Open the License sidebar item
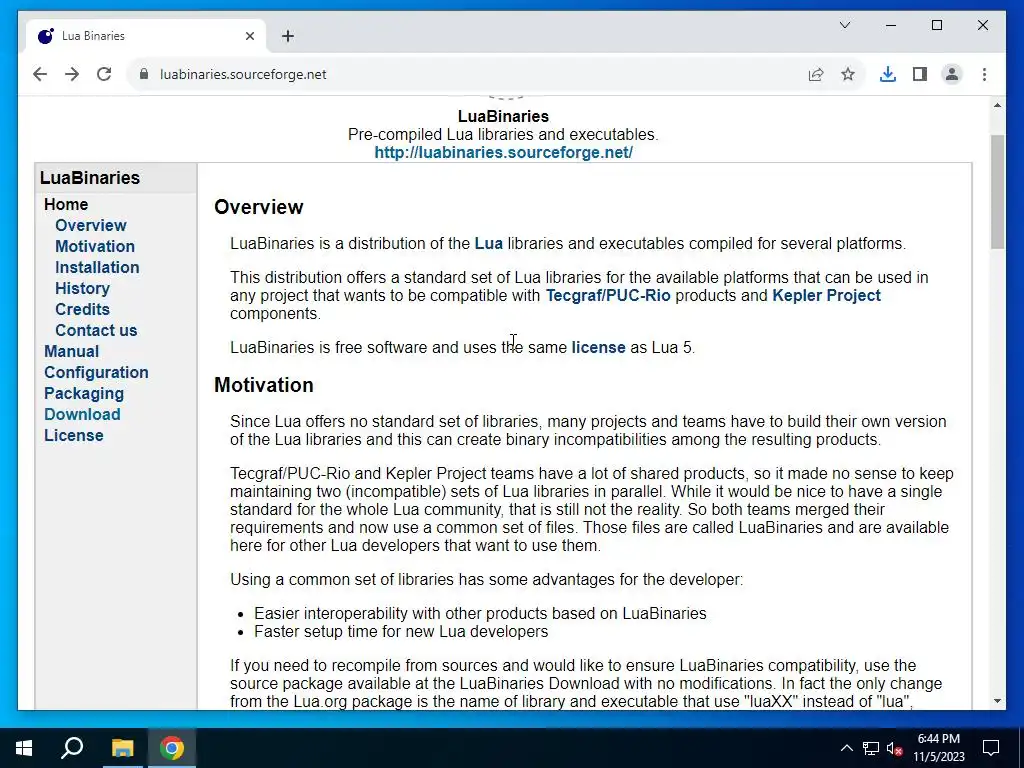This screenshot has height=768, width=1024. [x=74, y=435]
